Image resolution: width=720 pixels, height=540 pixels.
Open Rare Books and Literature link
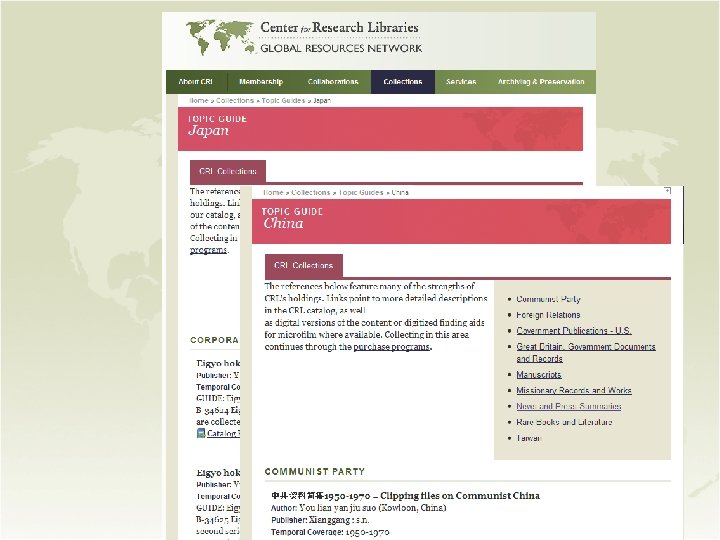[564, 422]
